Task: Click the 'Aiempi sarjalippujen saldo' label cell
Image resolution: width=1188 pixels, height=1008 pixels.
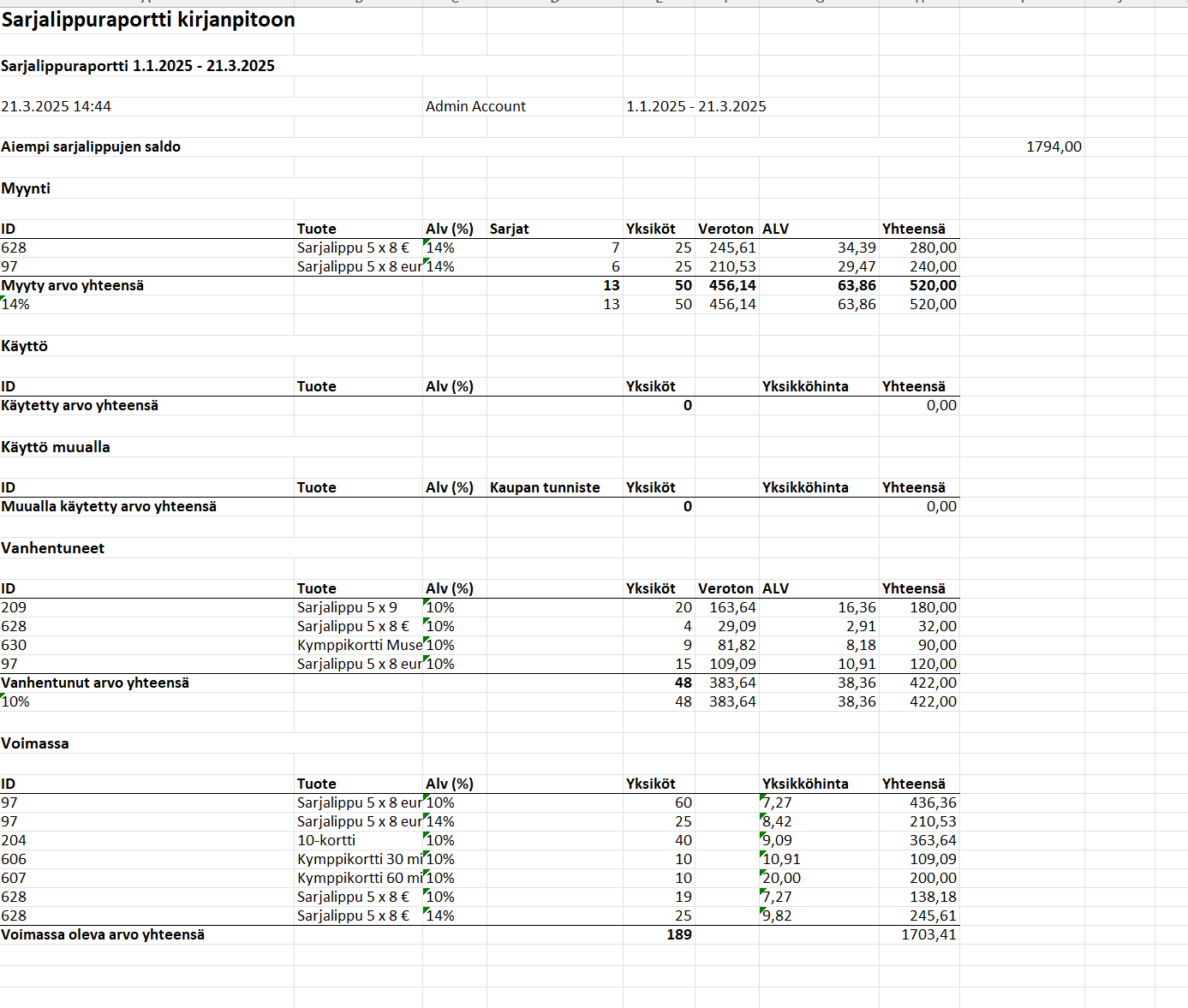Action: click(x=91, y=146)
